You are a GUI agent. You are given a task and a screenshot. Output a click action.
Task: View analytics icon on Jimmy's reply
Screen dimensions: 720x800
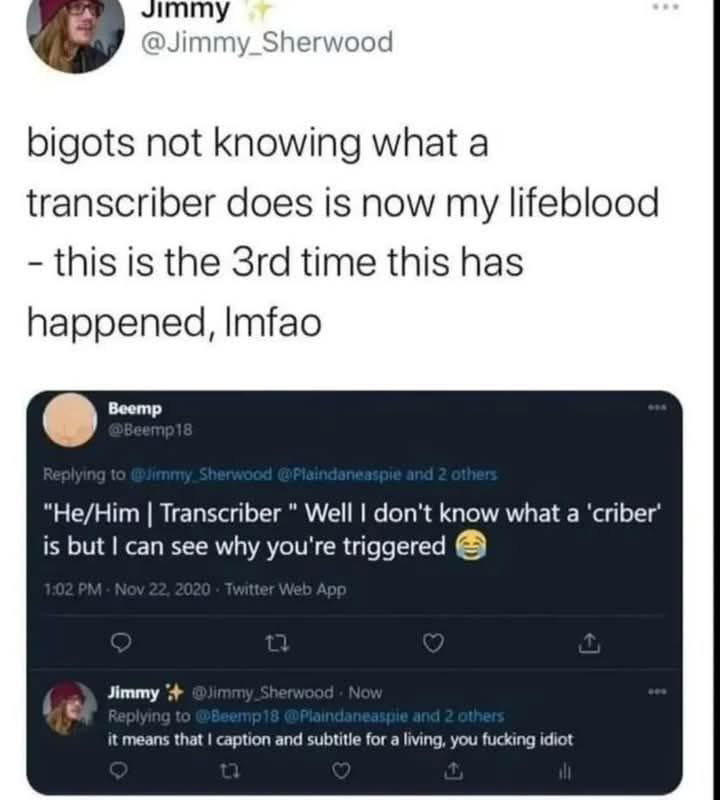[564, 771]
